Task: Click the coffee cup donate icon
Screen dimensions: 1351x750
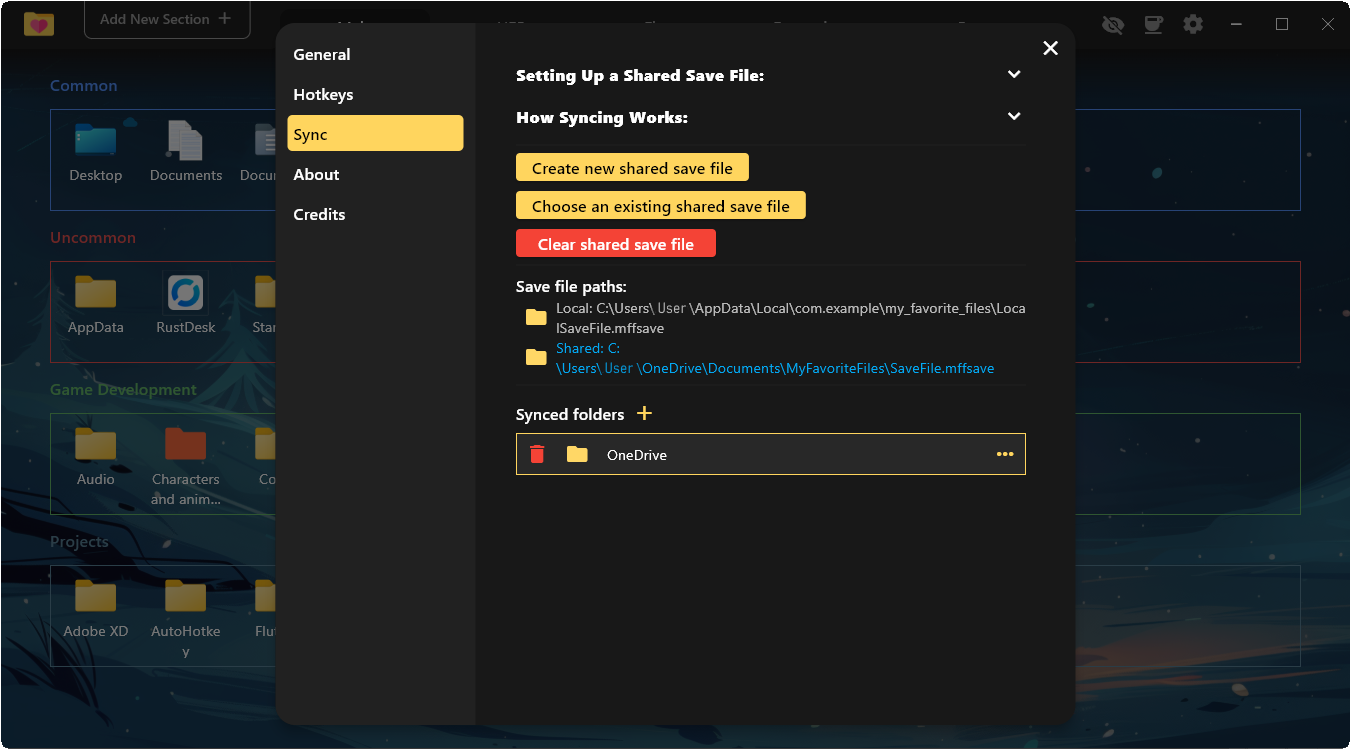Action: click(1153, 24)
